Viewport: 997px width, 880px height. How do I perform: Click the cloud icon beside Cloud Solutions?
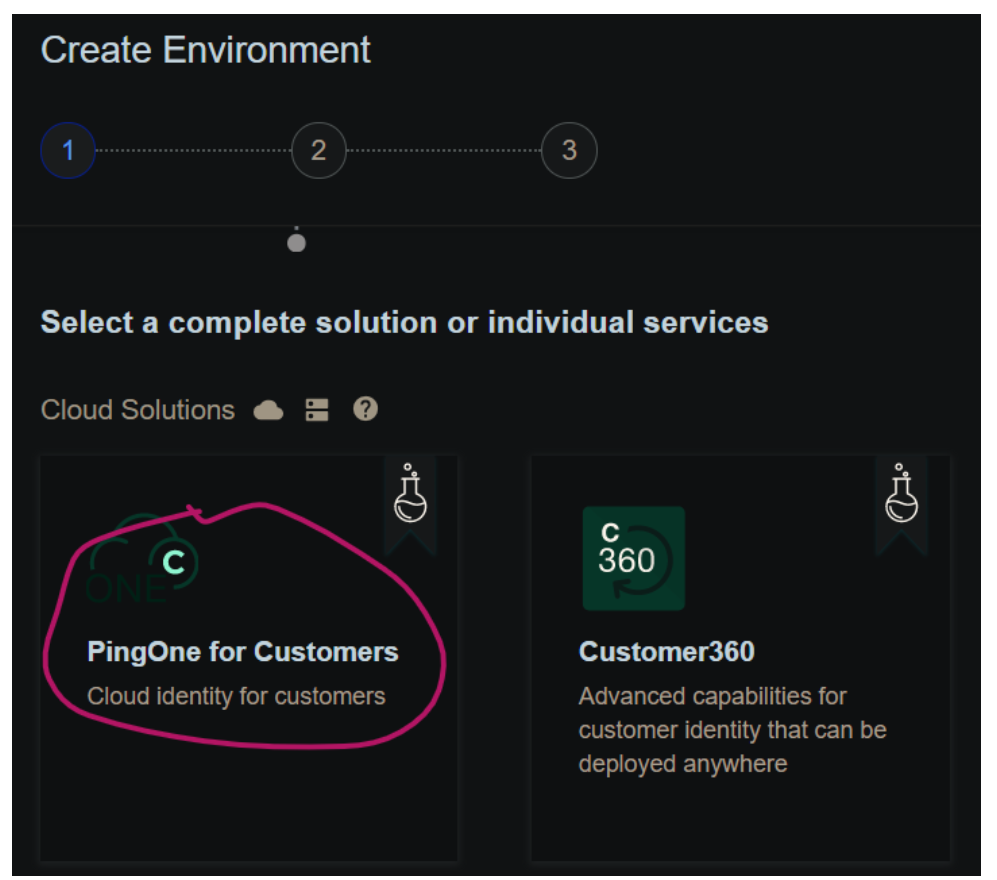point(268,410)
